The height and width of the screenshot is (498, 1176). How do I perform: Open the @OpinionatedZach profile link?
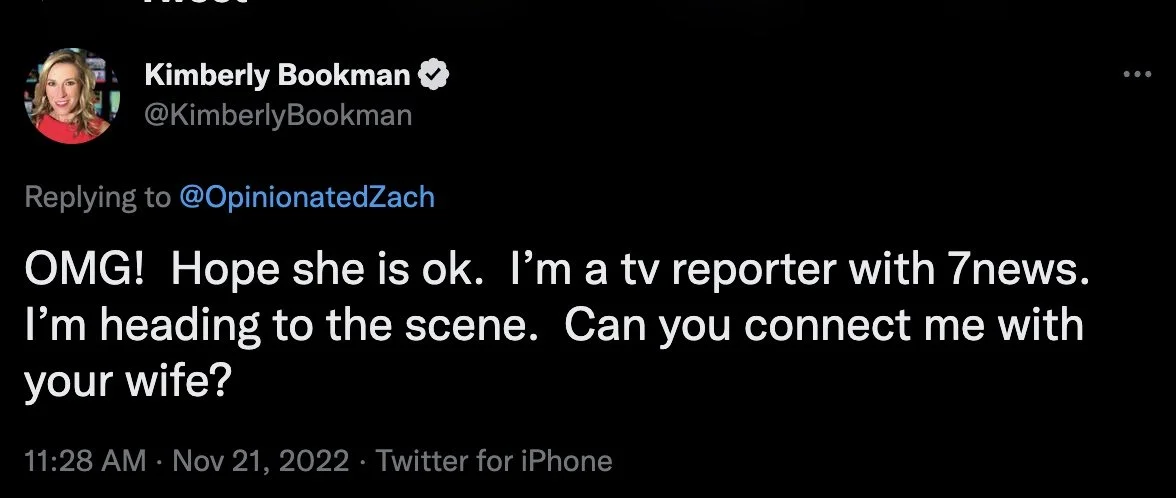click(306, 197)
